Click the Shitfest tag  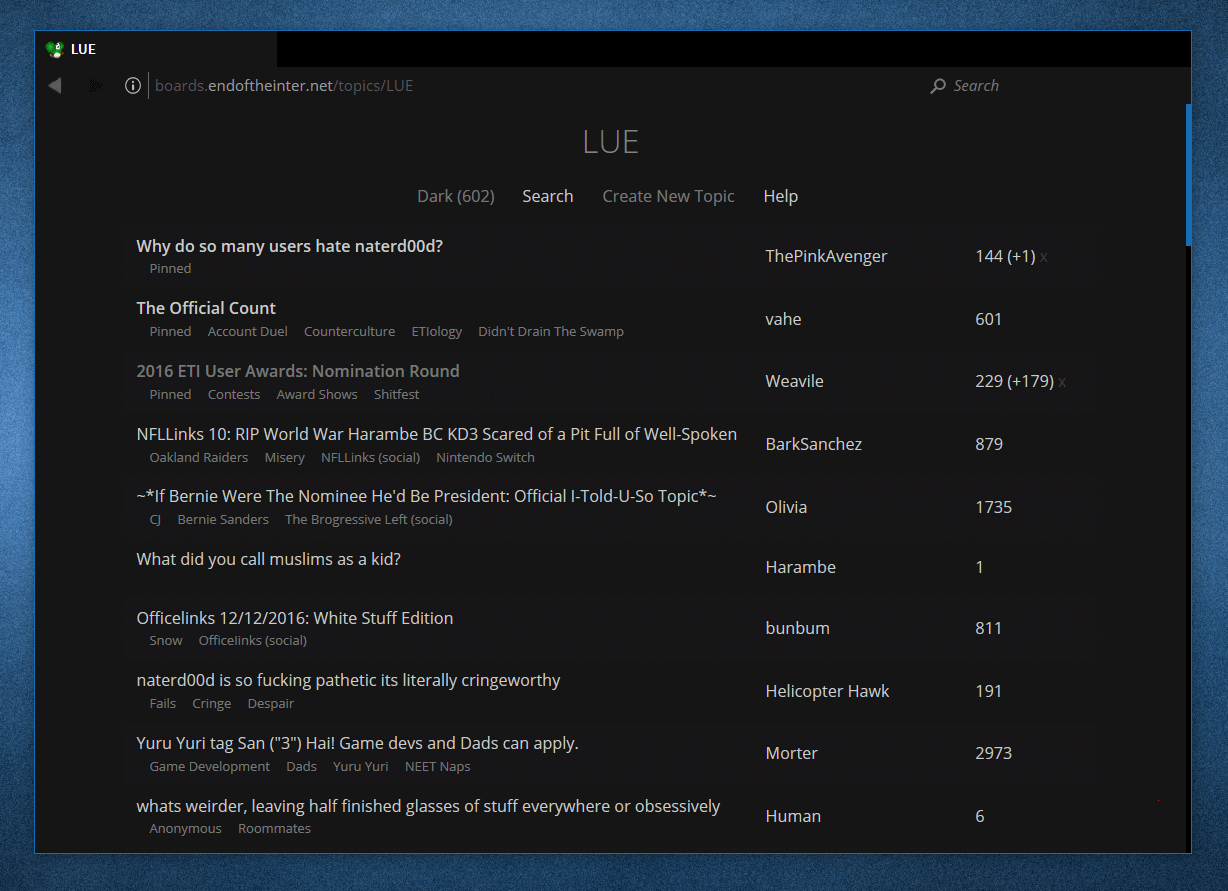pyautogui.click(x=397, y=395)
